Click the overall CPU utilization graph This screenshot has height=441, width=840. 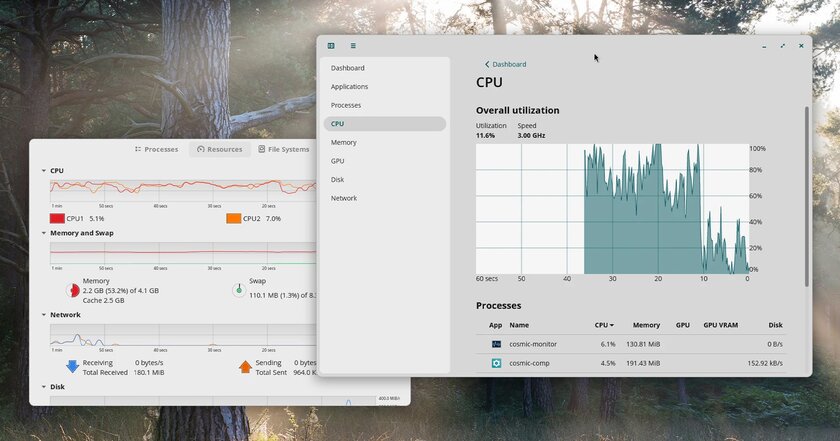(612, 209)
